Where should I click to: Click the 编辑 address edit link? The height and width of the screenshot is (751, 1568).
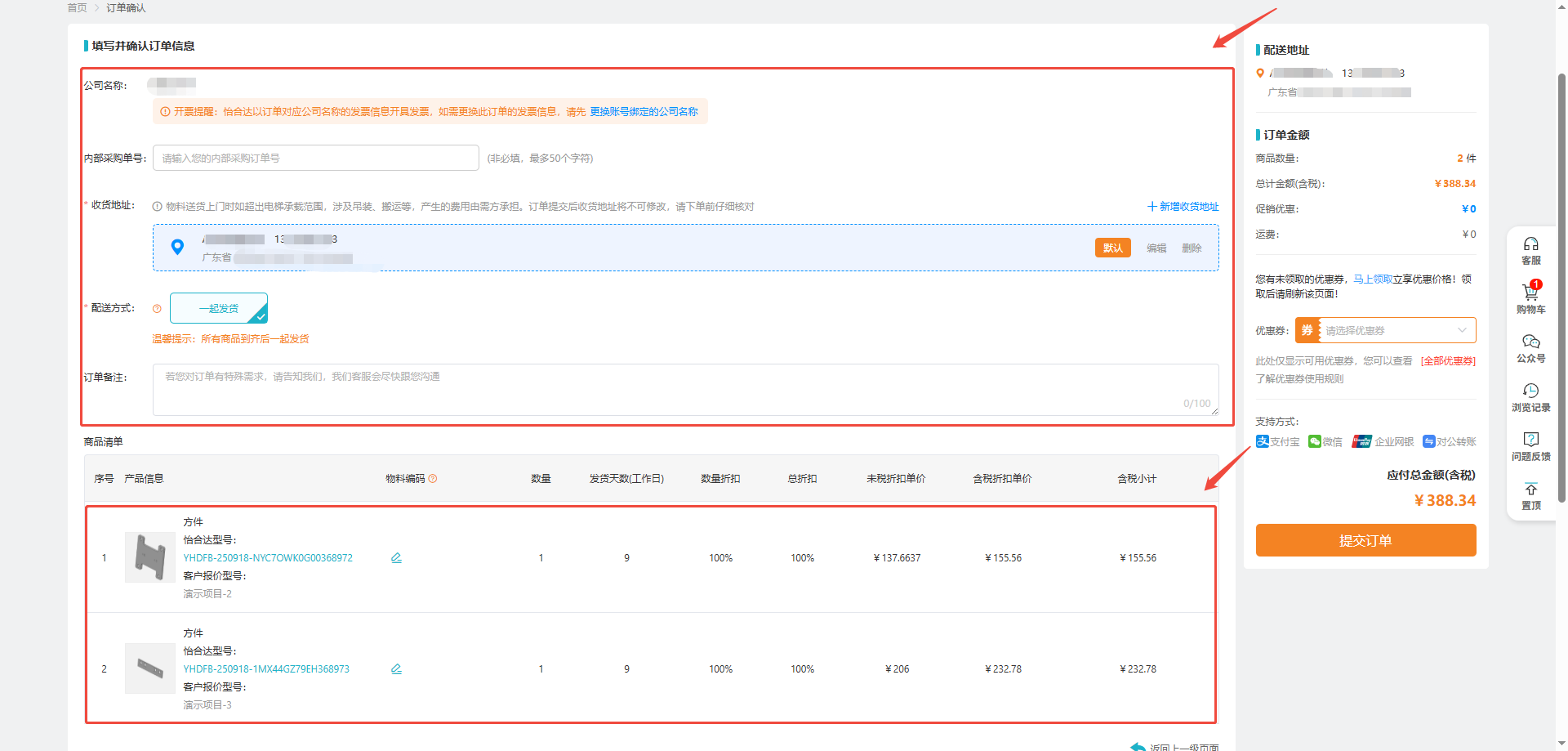click(1156, 248)
